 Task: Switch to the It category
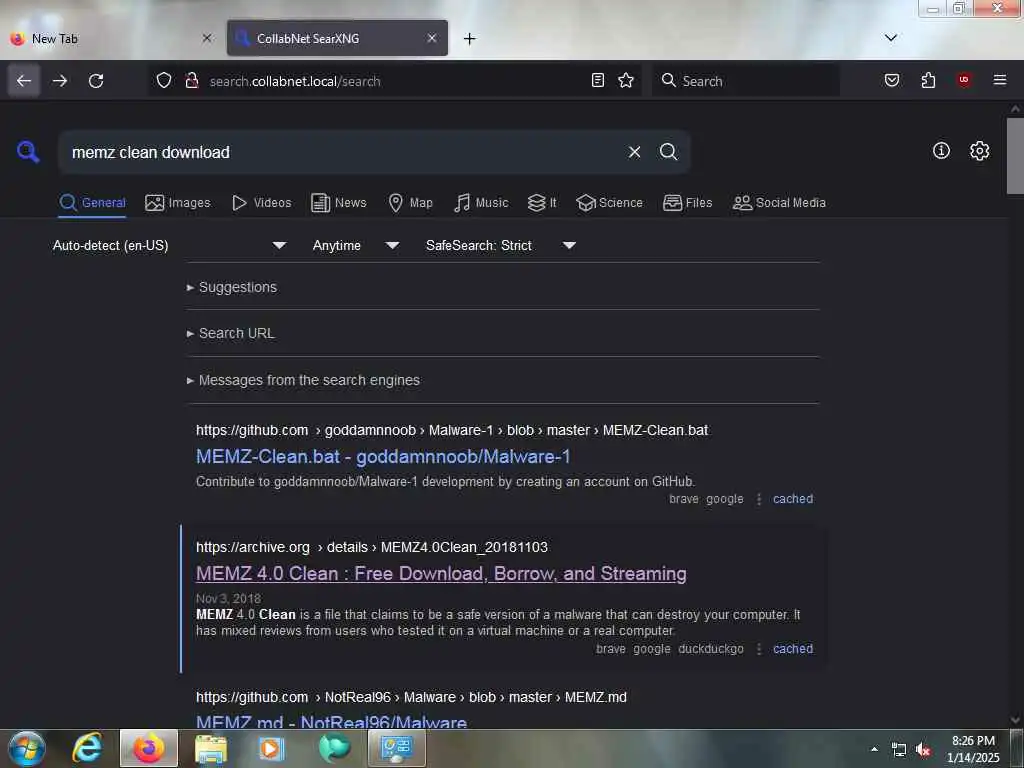click(x=542, y=203)
